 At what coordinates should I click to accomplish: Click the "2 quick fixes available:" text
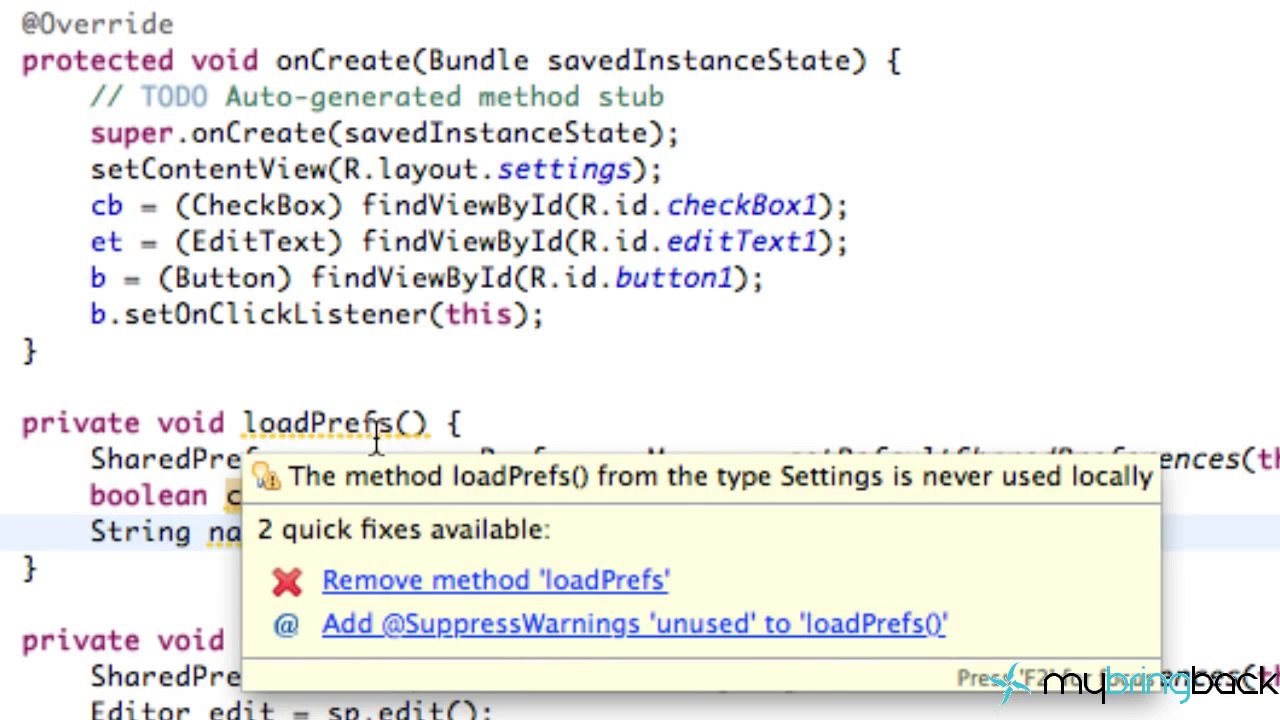tap(403, 529)
